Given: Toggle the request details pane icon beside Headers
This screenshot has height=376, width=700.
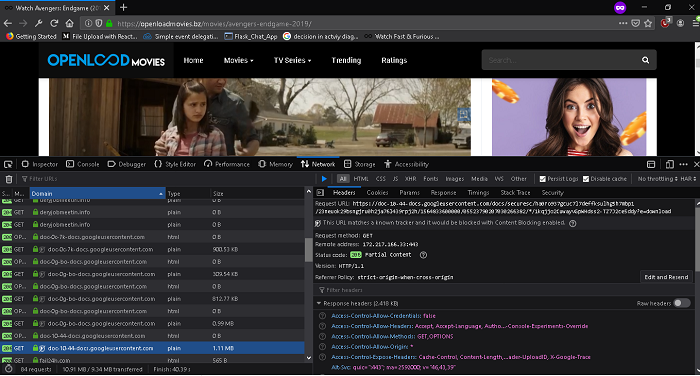Looking at the screenshot, I should tap(320, 192).
